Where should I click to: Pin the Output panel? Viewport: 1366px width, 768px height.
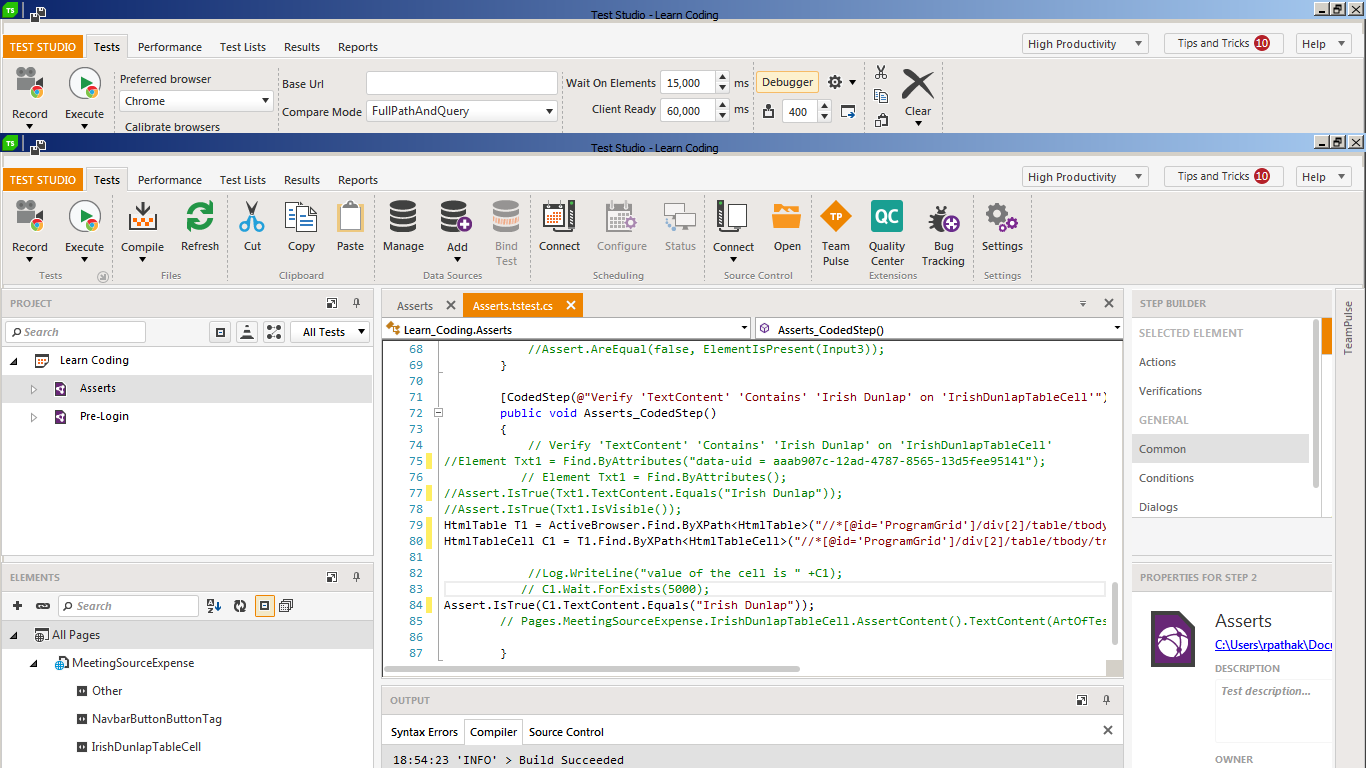point(1106,700)
